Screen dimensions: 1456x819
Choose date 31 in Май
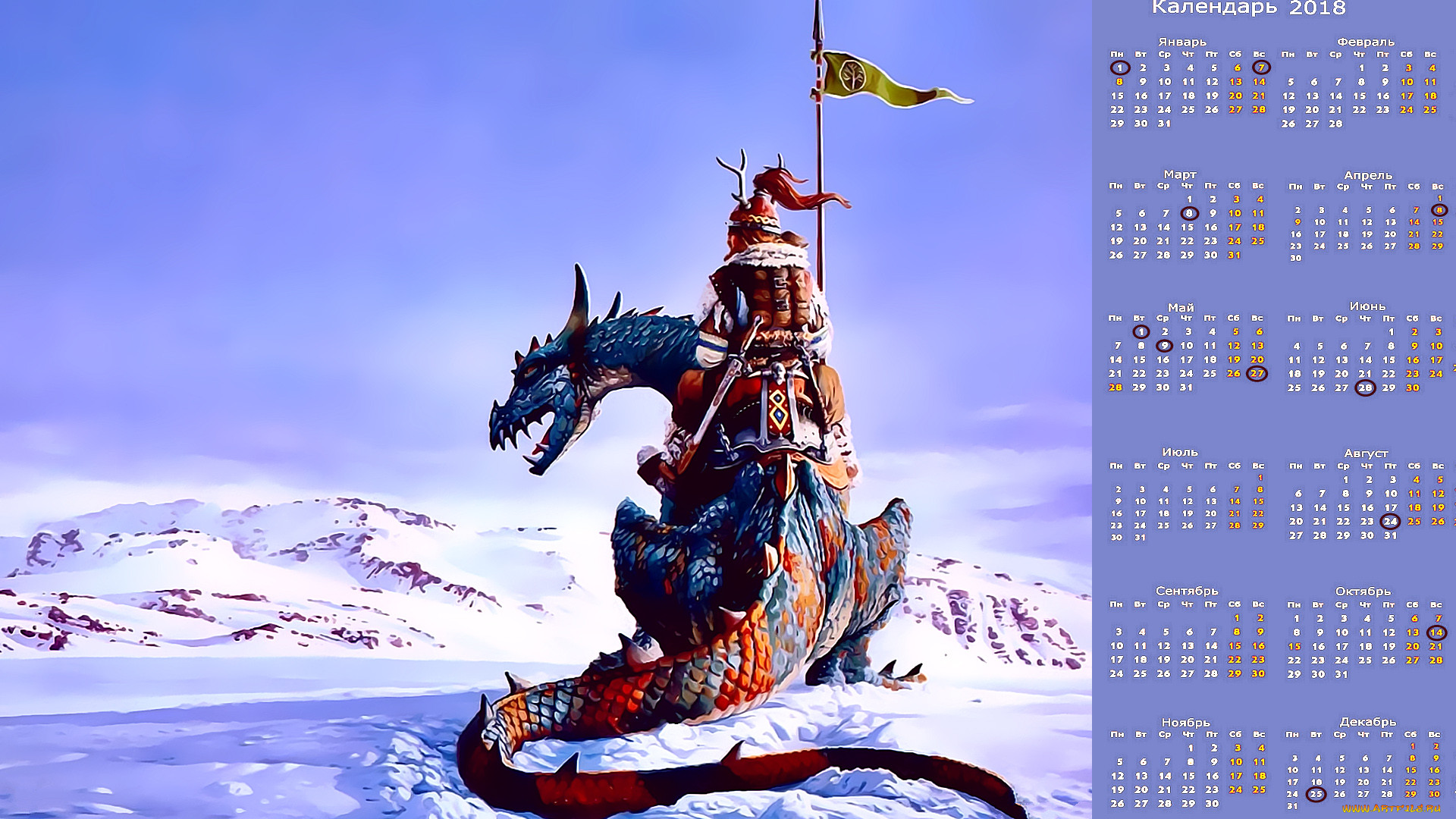(1186, 388)
